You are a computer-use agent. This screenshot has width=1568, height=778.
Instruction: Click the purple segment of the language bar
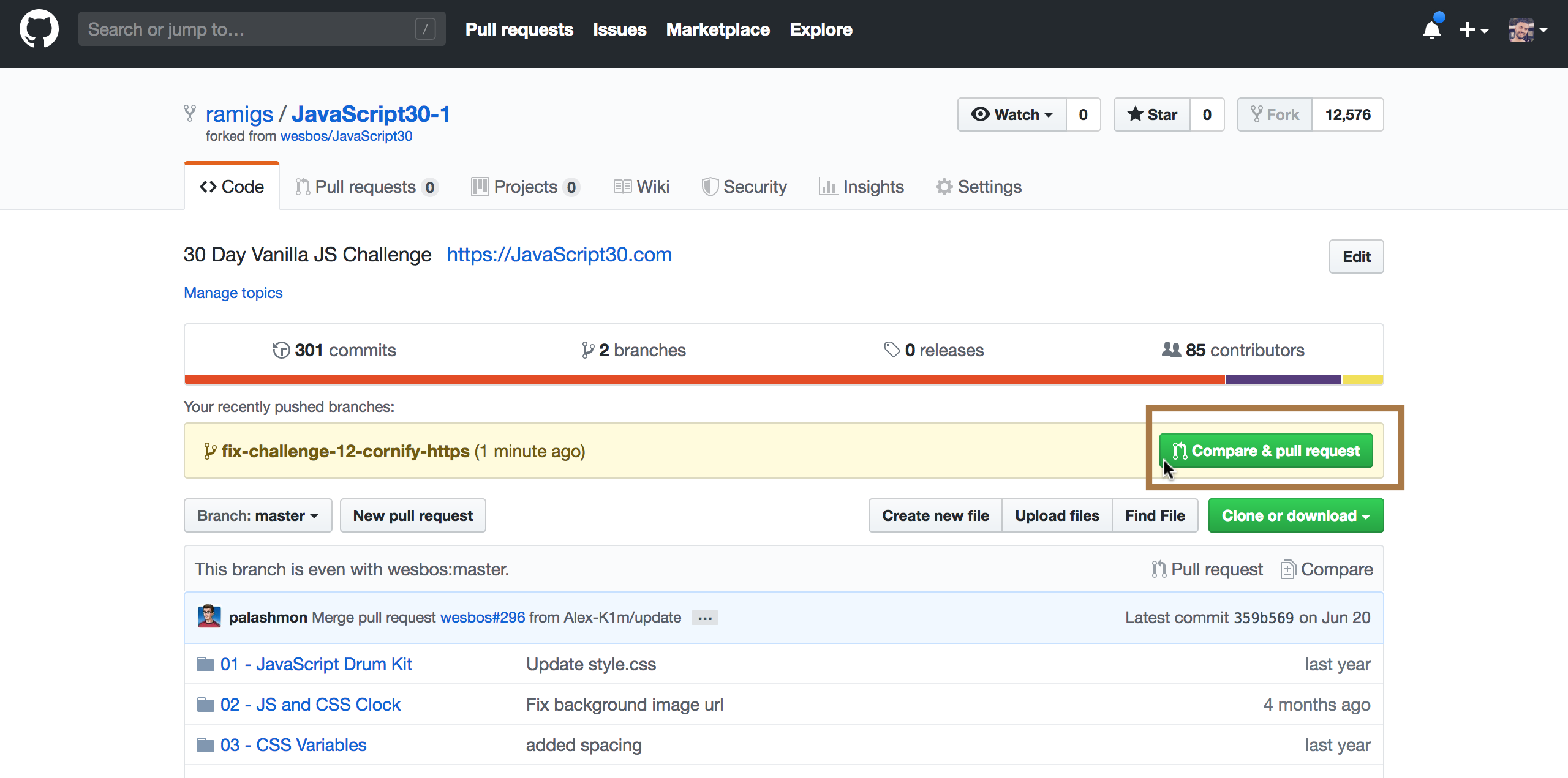[x=1283, y=380]
